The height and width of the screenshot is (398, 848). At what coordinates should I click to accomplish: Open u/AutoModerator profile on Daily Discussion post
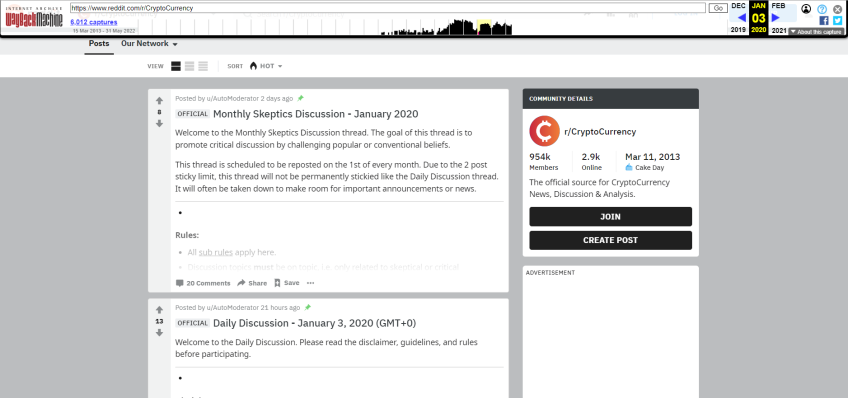tap(233, 307)
